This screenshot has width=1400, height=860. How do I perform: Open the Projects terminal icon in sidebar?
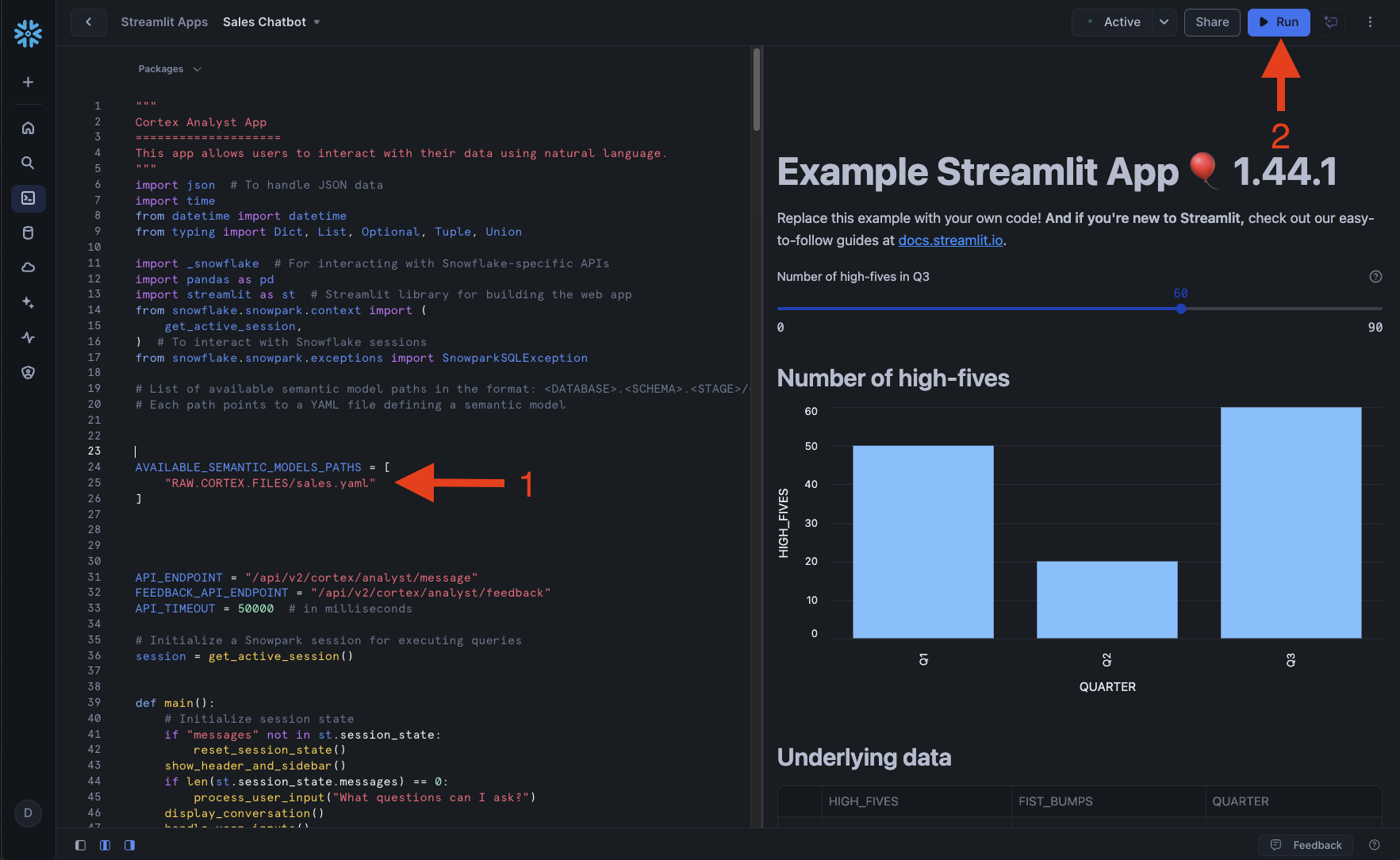point(28,198)
